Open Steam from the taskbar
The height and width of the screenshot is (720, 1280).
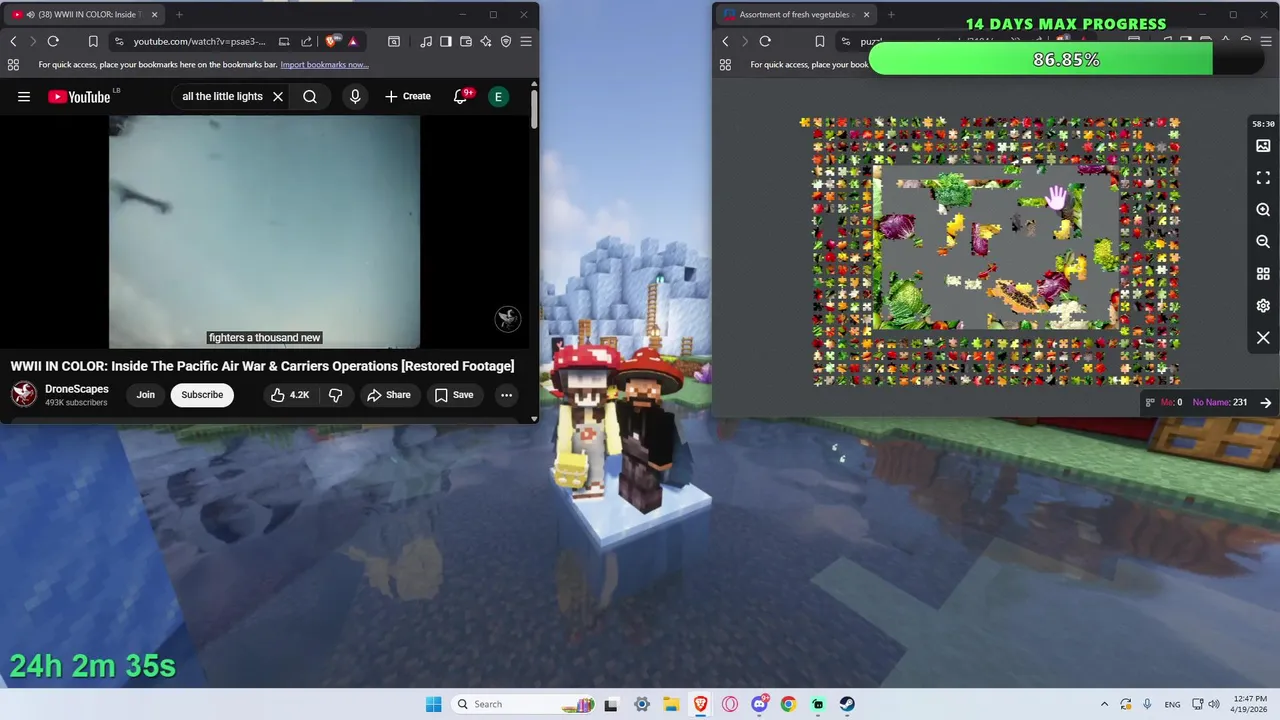click(847, 704)
